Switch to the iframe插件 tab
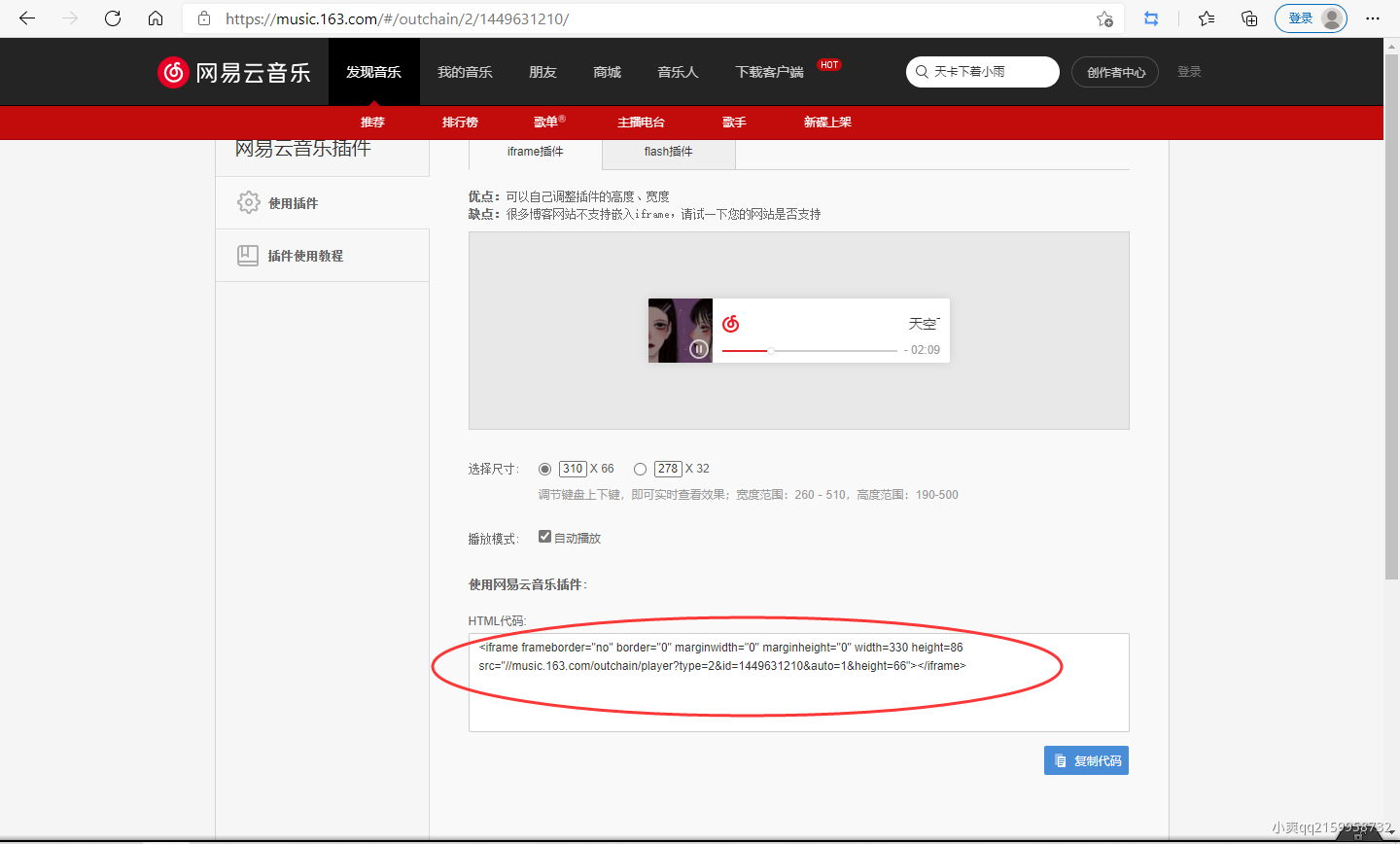 point(535,152)
